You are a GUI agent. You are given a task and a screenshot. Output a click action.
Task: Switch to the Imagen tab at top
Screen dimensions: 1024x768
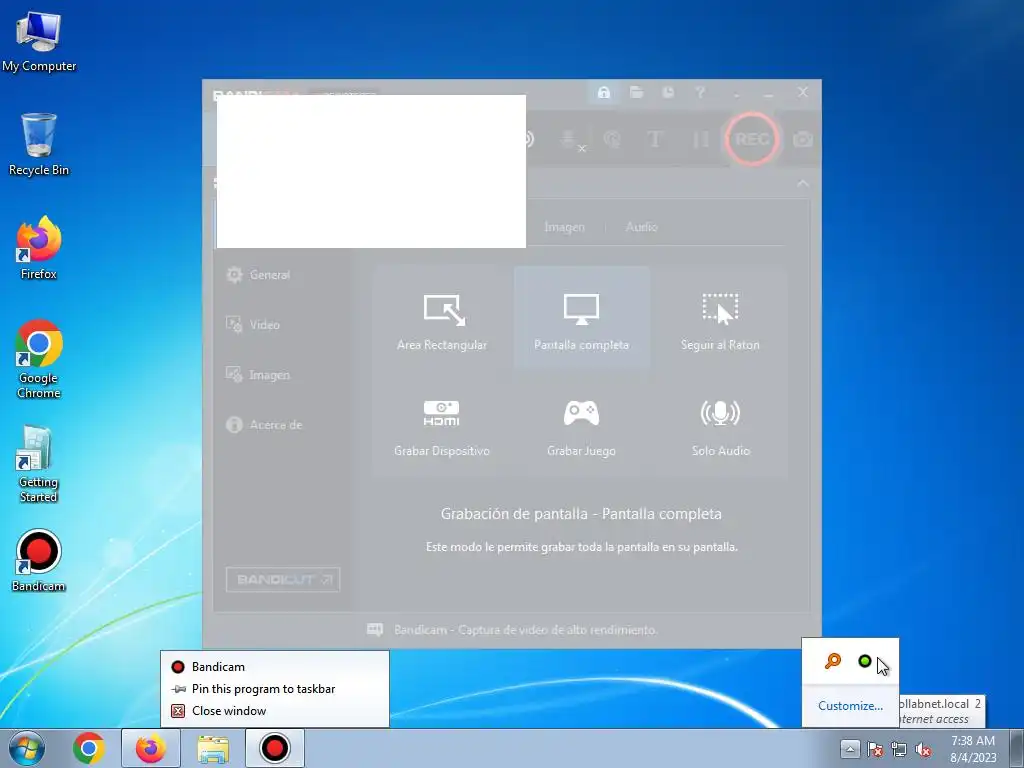pos(564,227)
